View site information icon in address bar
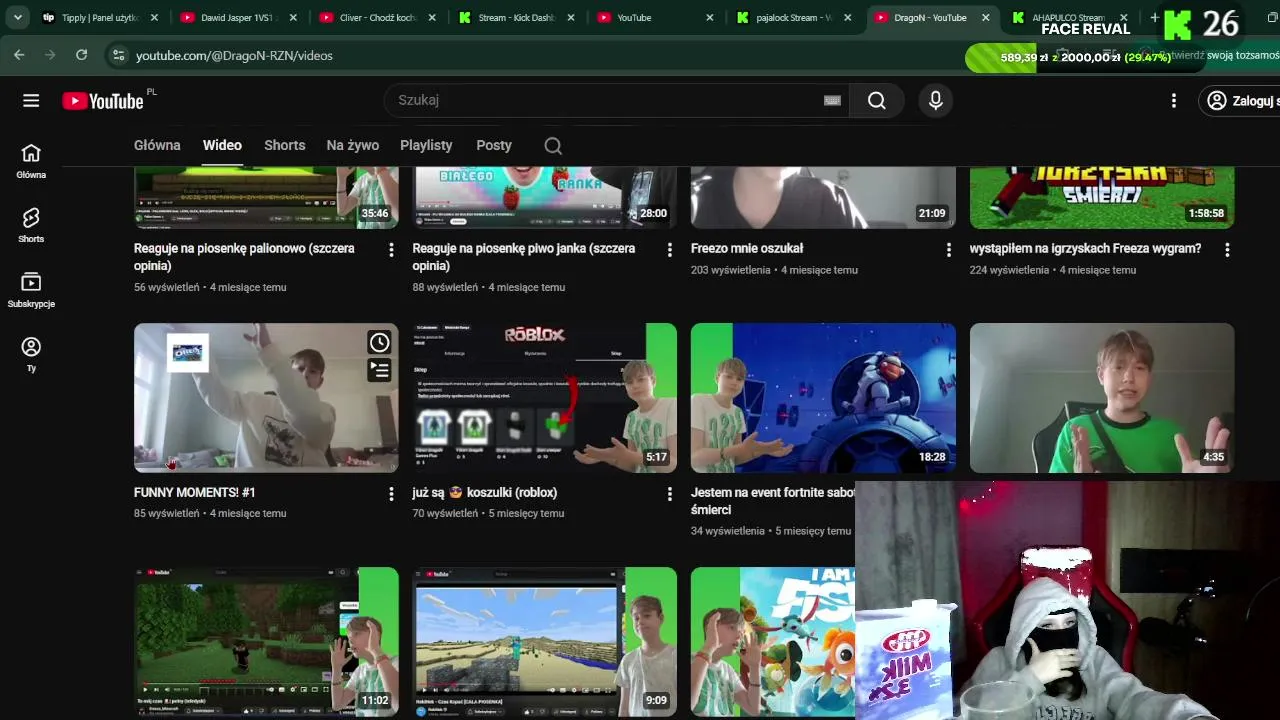Image resolution: width=1280 pixels, height=720 pixels. (118, 55)
